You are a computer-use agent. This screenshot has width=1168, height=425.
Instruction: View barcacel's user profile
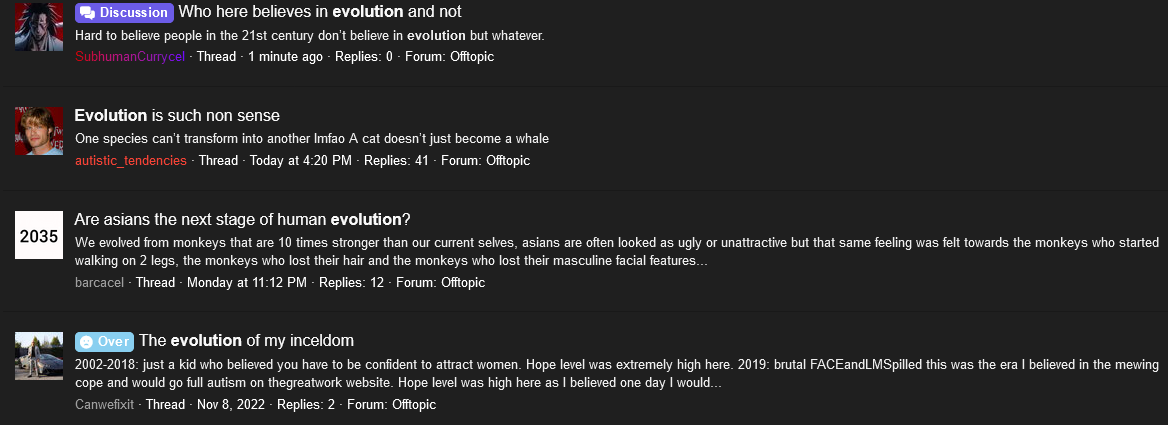pyautogui.click(x=100, y=283)
